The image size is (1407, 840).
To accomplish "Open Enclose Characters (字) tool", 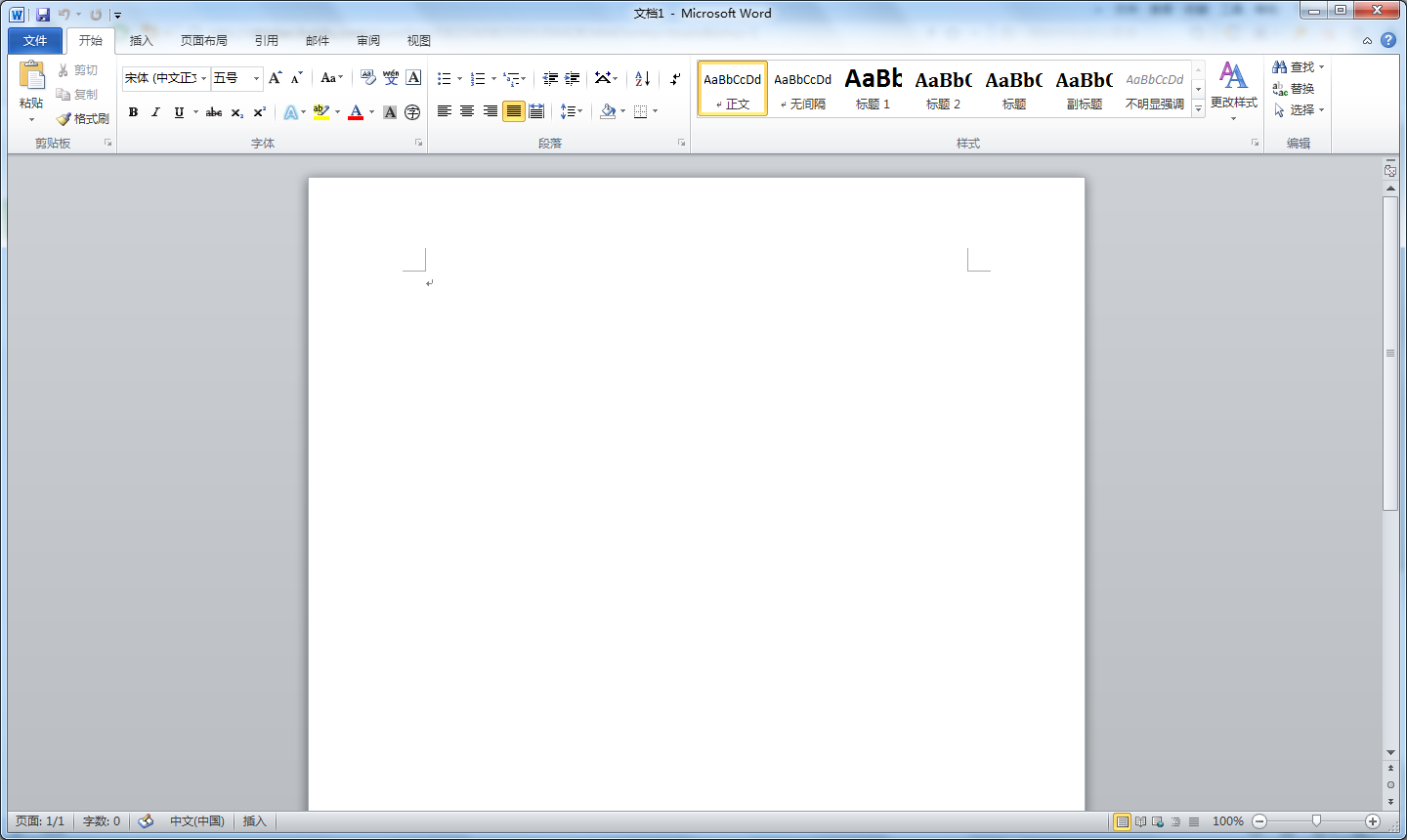I will pyautogui.click(x=412, y=112).
